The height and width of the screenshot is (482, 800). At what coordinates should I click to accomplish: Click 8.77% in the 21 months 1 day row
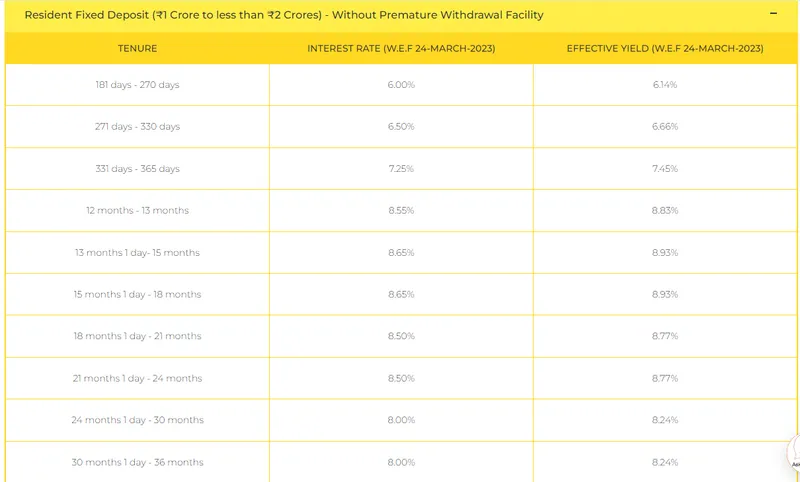[665, 378]
